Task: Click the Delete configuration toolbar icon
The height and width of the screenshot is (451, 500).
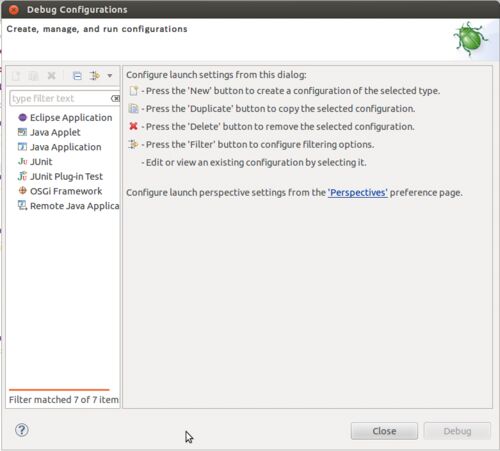Action: click(51, 76)
